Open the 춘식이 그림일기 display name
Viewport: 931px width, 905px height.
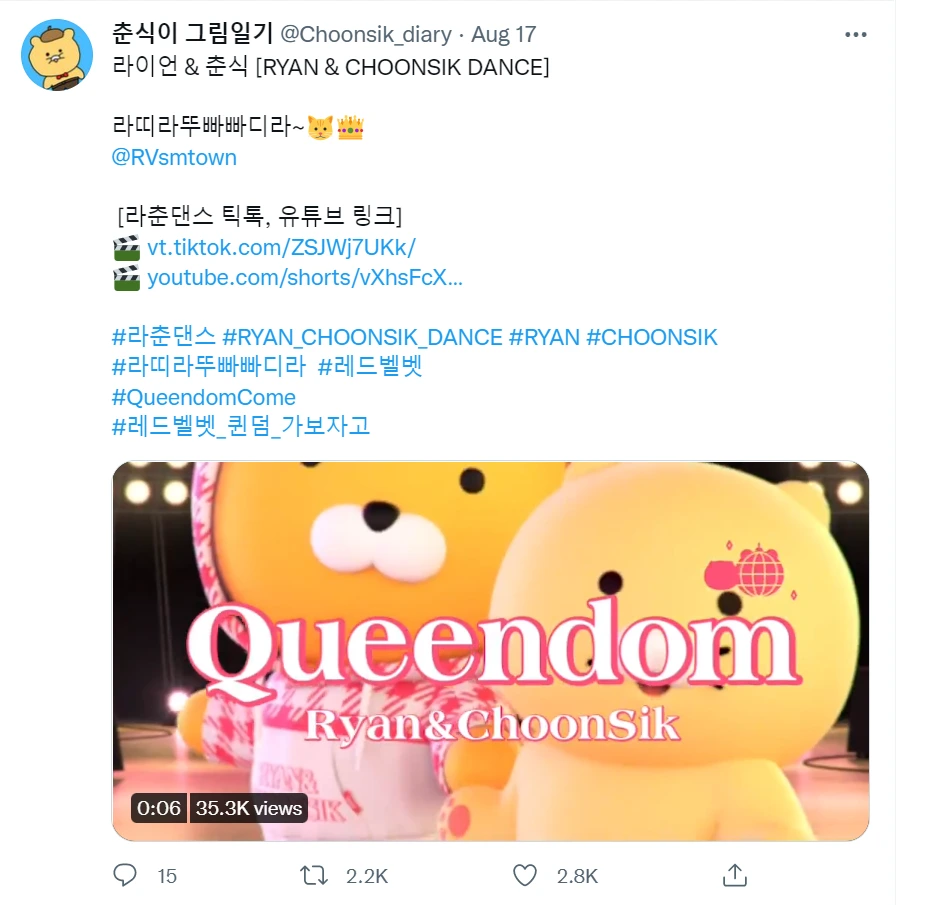(x=192, y=33)
